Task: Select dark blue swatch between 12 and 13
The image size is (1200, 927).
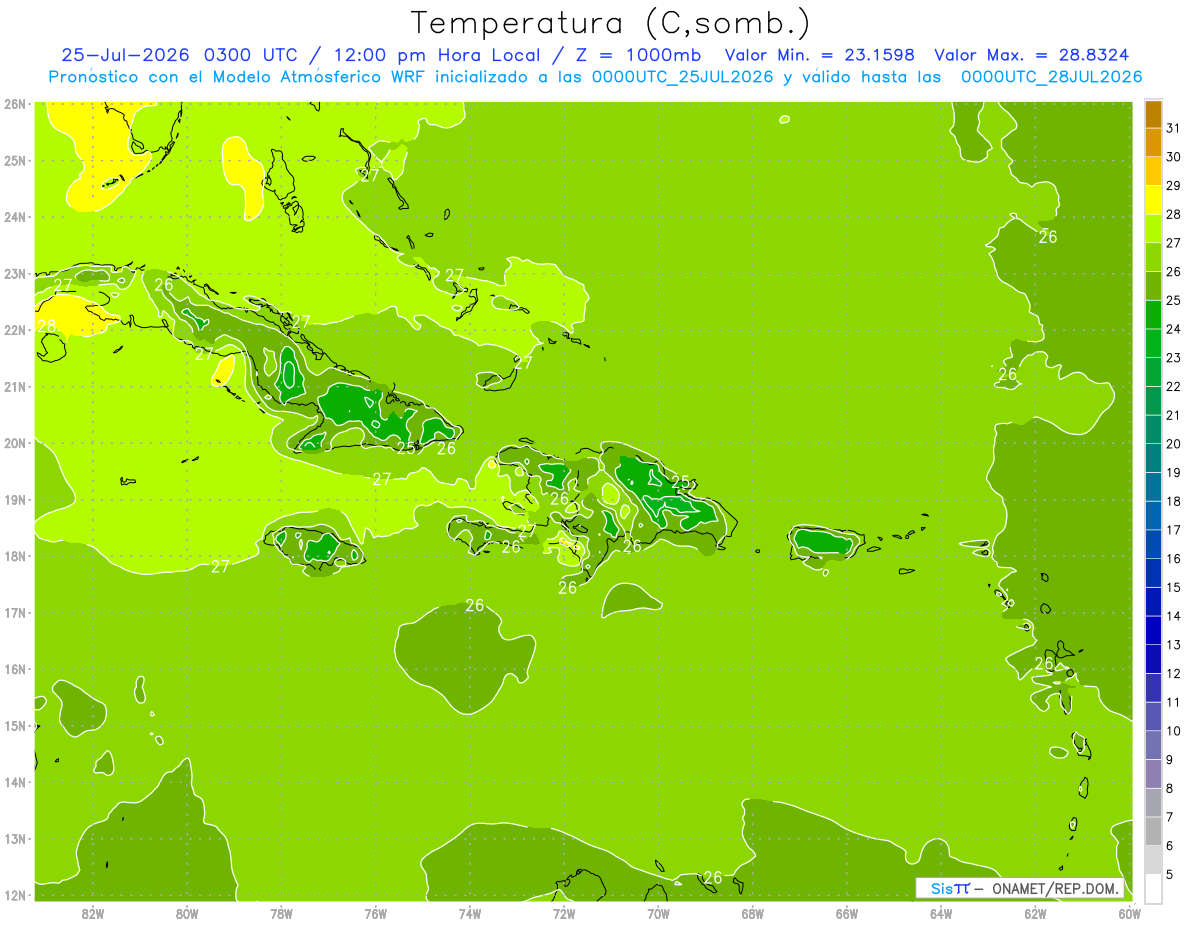Action: 1153,658
